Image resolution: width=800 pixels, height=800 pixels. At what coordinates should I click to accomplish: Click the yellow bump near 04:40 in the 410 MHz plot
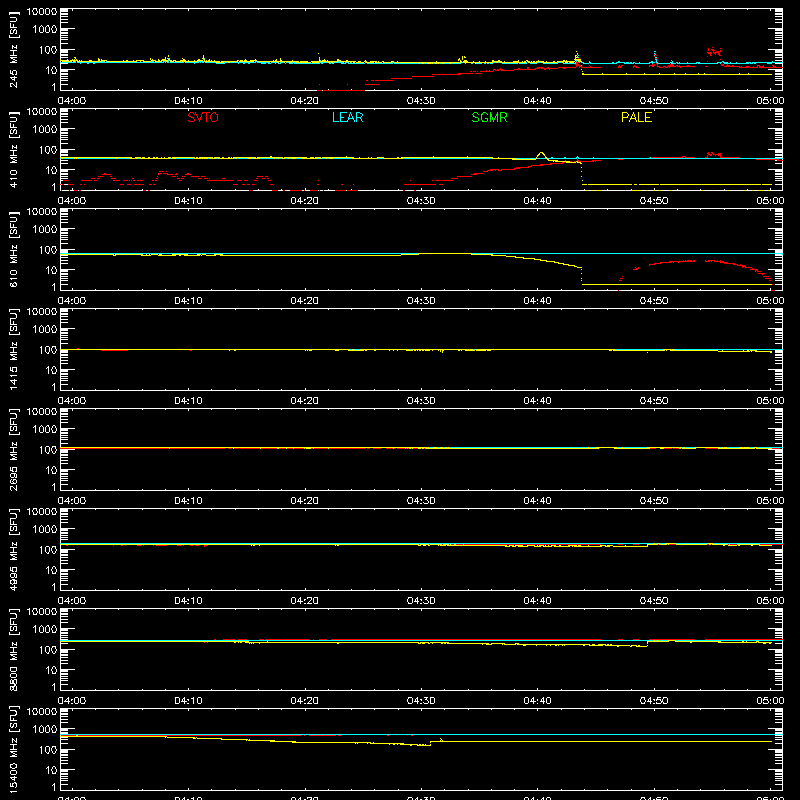541,155
